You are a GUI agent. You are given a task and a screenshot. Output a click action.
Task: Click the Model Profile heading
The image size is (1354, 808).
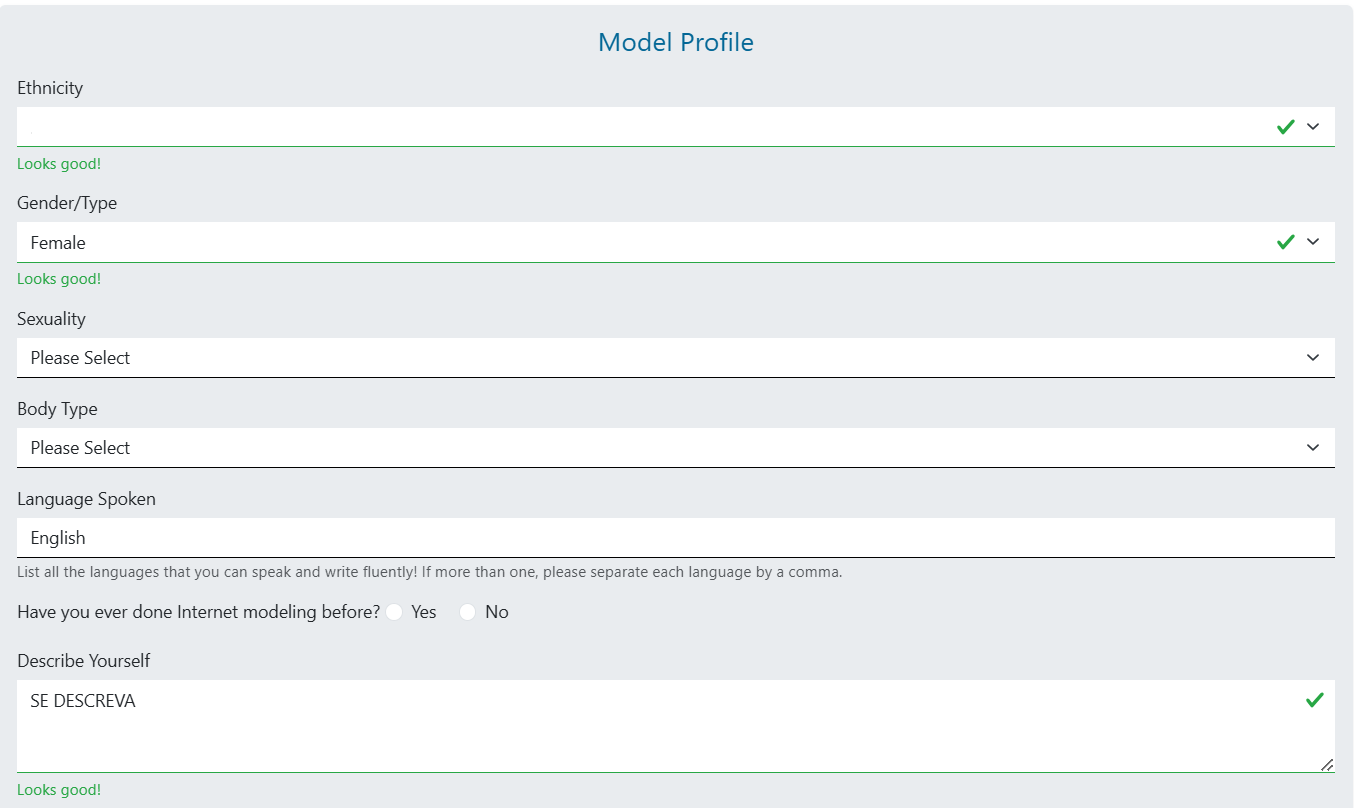[676, 42]
